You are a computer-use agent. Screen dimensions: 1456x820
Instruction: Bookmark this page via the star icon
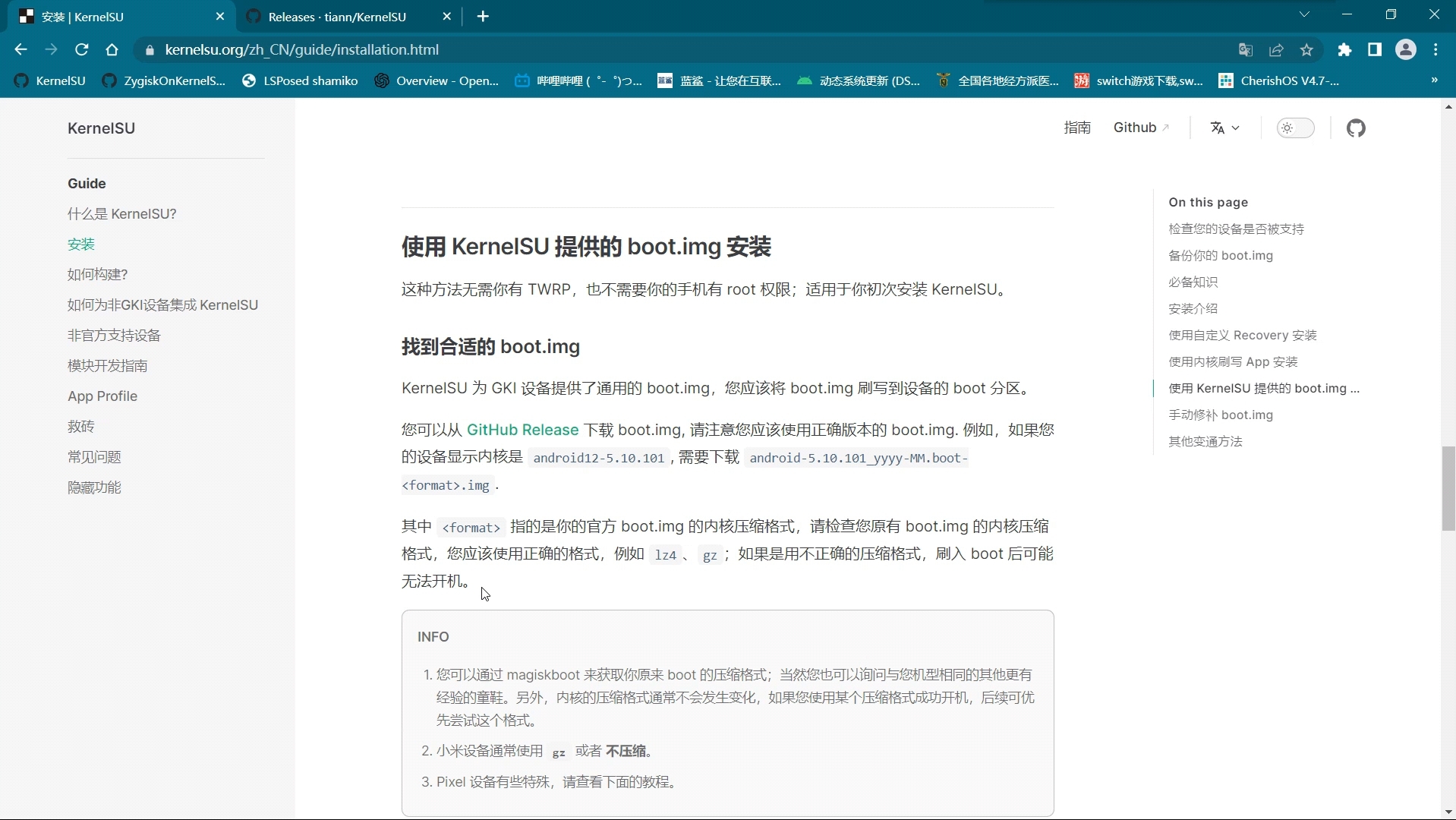click(1307, 49)
